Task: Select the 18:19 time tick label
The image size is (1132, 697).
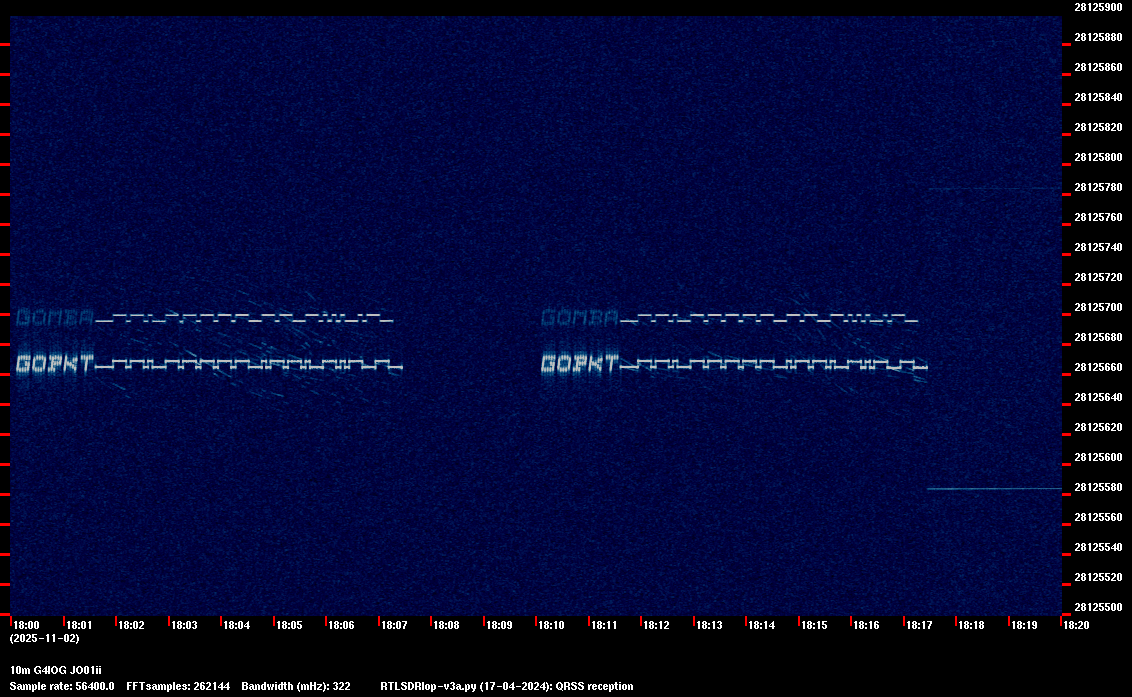Action: point(1024,625)
